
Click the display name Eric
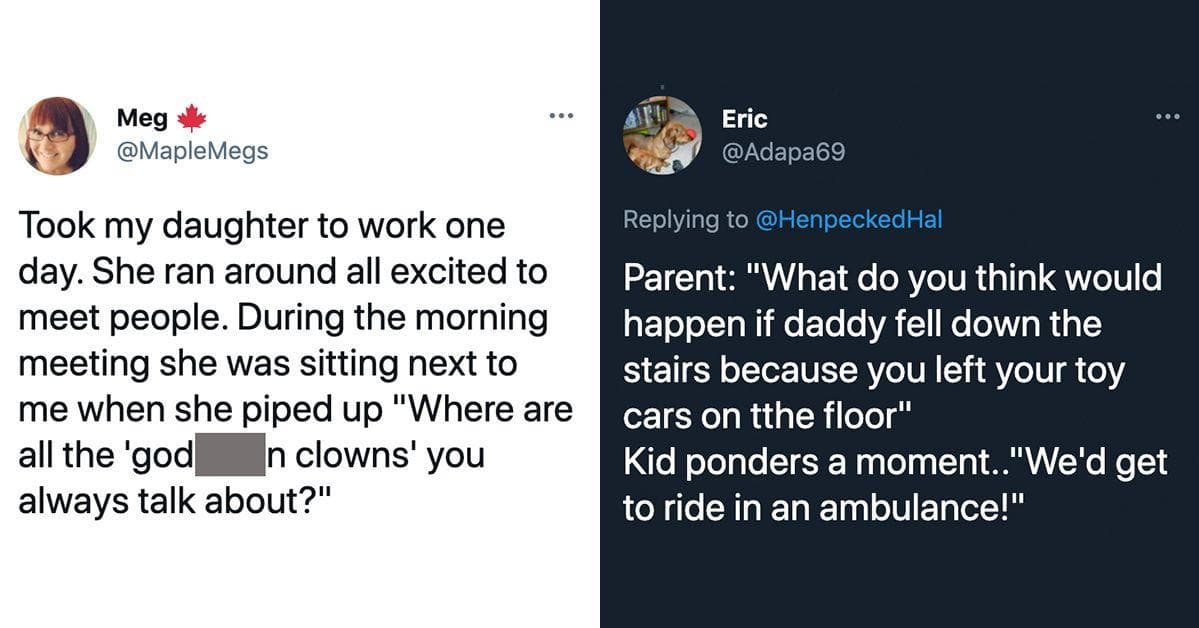tap(744, 119)
